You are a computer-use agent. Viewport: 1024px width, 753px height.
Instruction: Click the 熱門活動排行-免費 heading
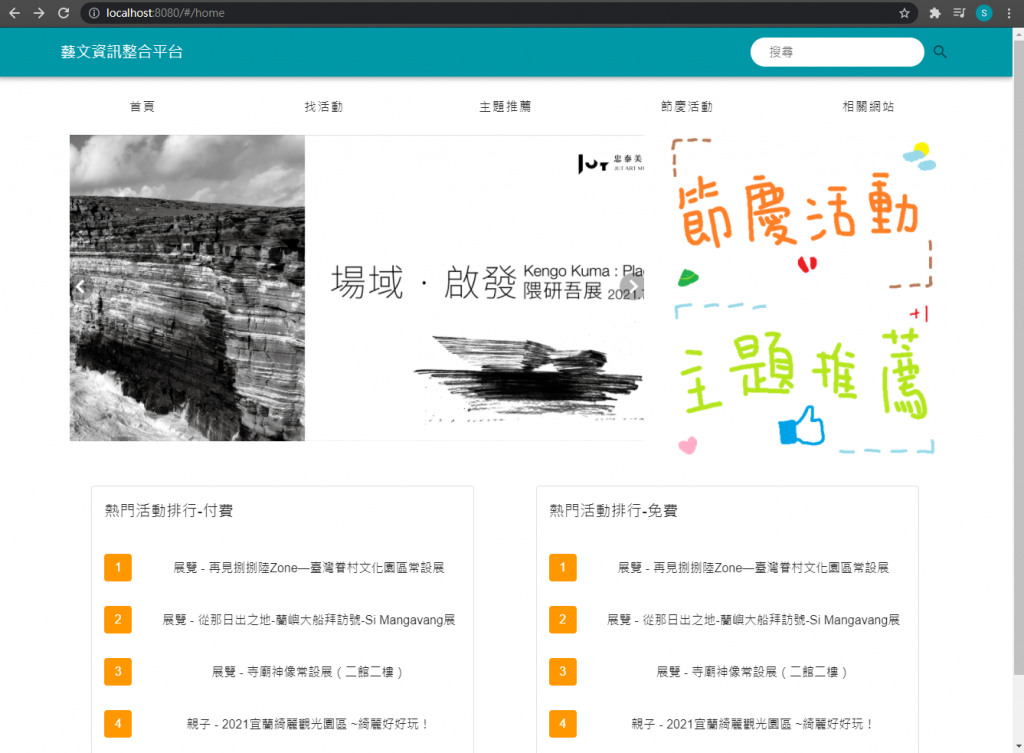pyautogui.click(x=613, y=511)
